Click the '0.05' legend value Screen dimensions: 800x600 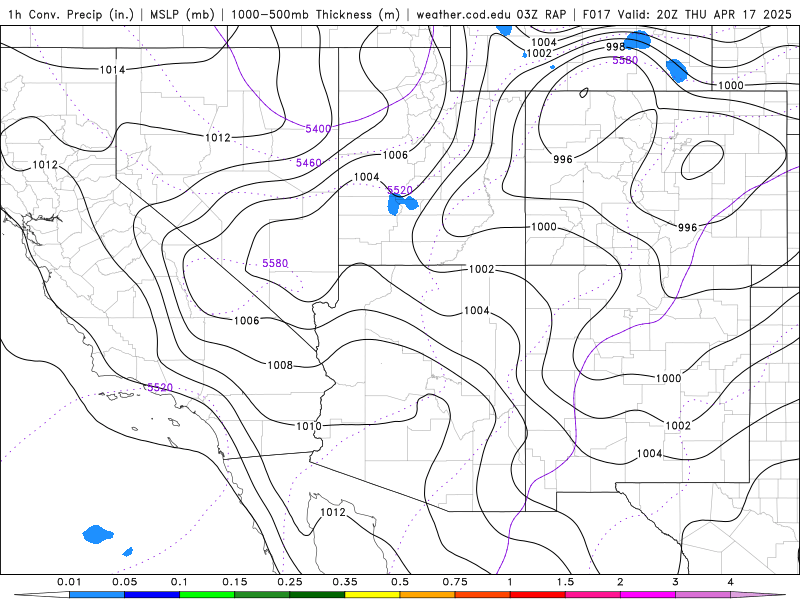click(124, 582)
